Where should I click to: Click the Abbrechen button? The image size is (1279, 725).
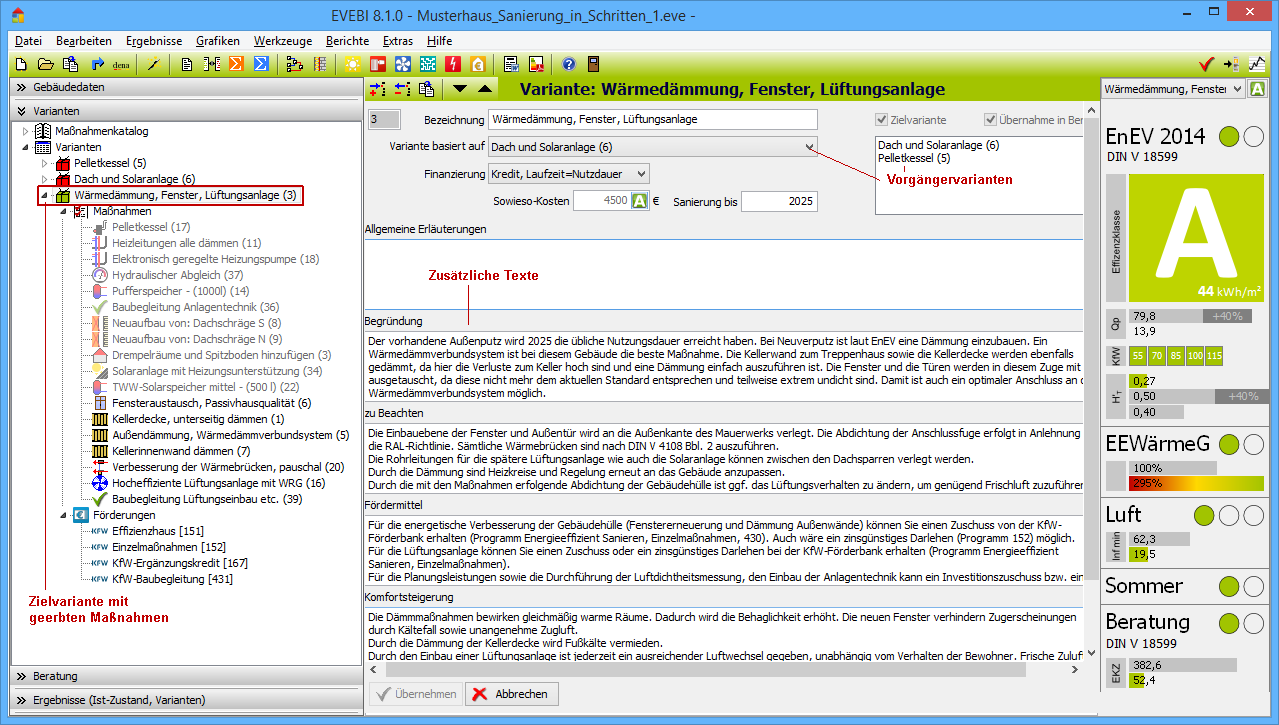click(x=512, y=694)
